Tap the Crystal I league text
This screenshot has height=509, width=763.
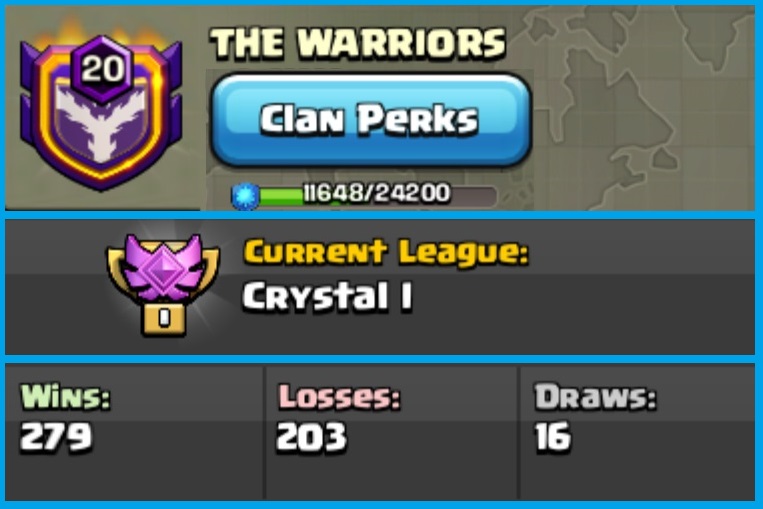tap(327, 296)
